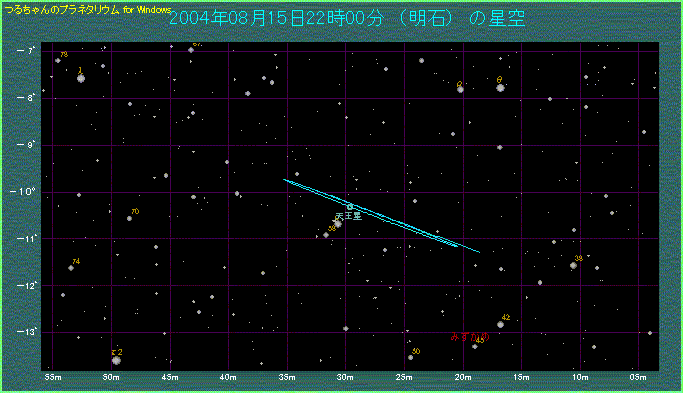Select the star labeled 45
The width and height of the screenshot is (683, 393).
(x=475, y=346)
